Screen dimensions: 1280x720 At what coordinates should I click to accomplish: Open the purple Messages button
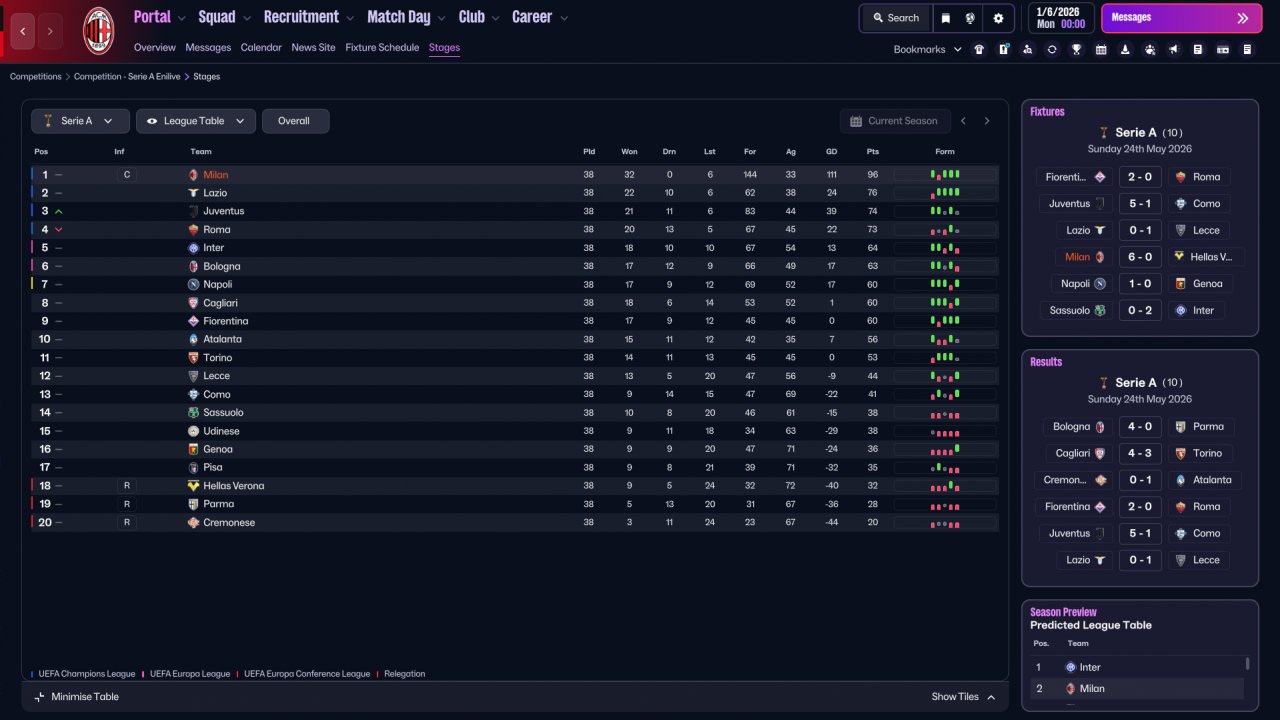1181,18
